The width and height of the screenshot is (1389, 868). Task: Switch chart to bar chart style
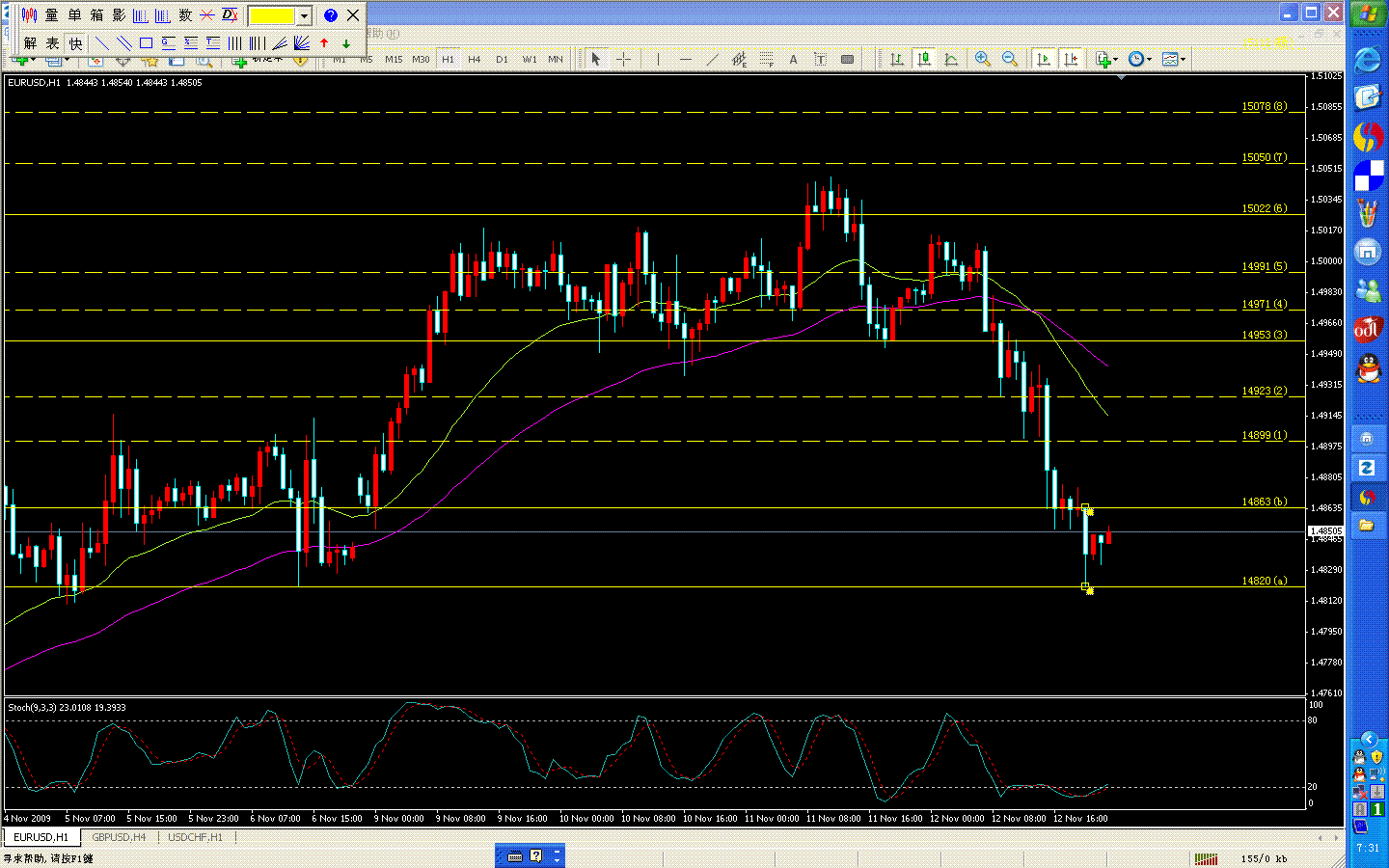tap(897, 59)
